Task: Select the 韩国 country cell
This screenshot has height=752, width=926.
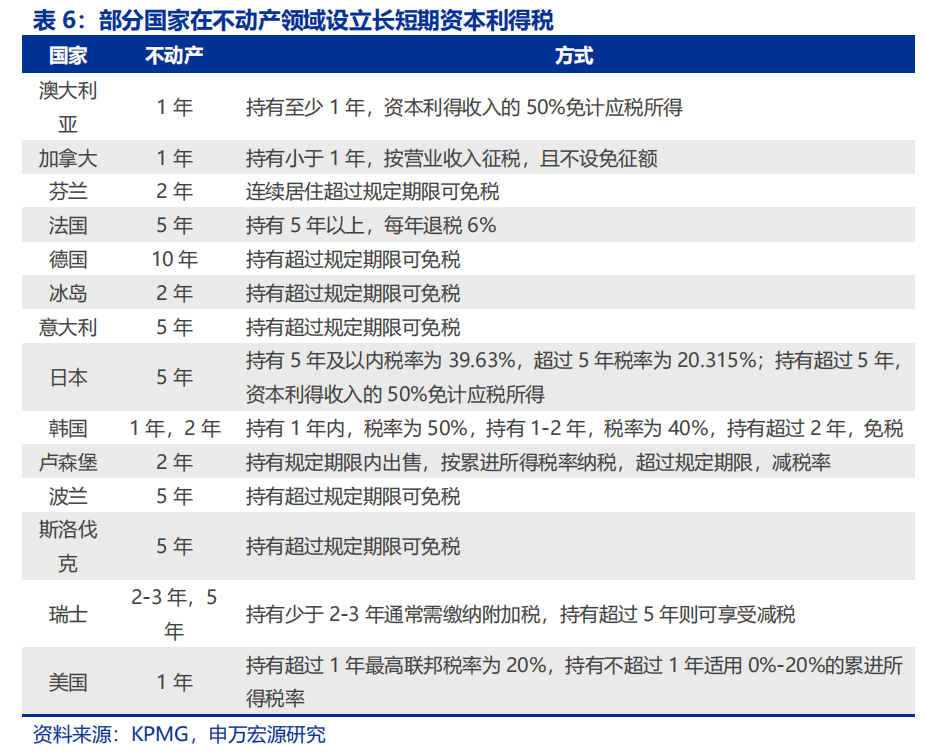Action: tap(68, 428)
